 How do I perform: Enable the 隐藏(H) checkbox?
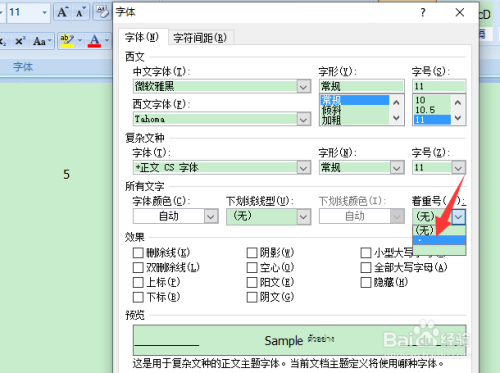click(366, 282)
